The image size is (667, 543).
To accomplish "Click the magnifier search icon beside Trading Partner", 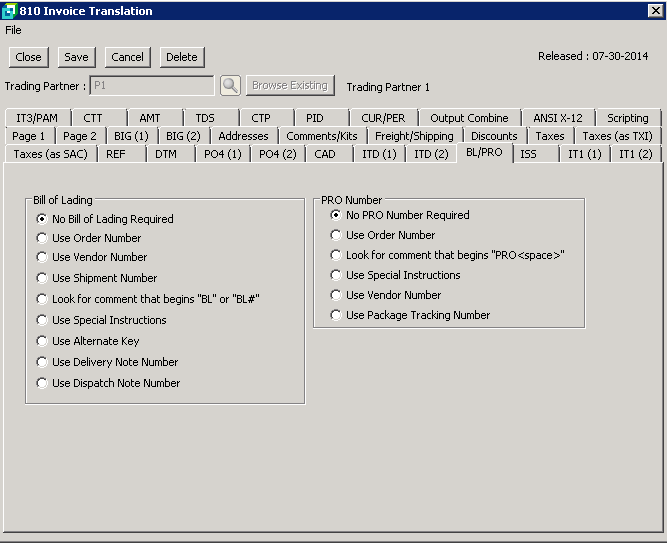I will 230,86.
